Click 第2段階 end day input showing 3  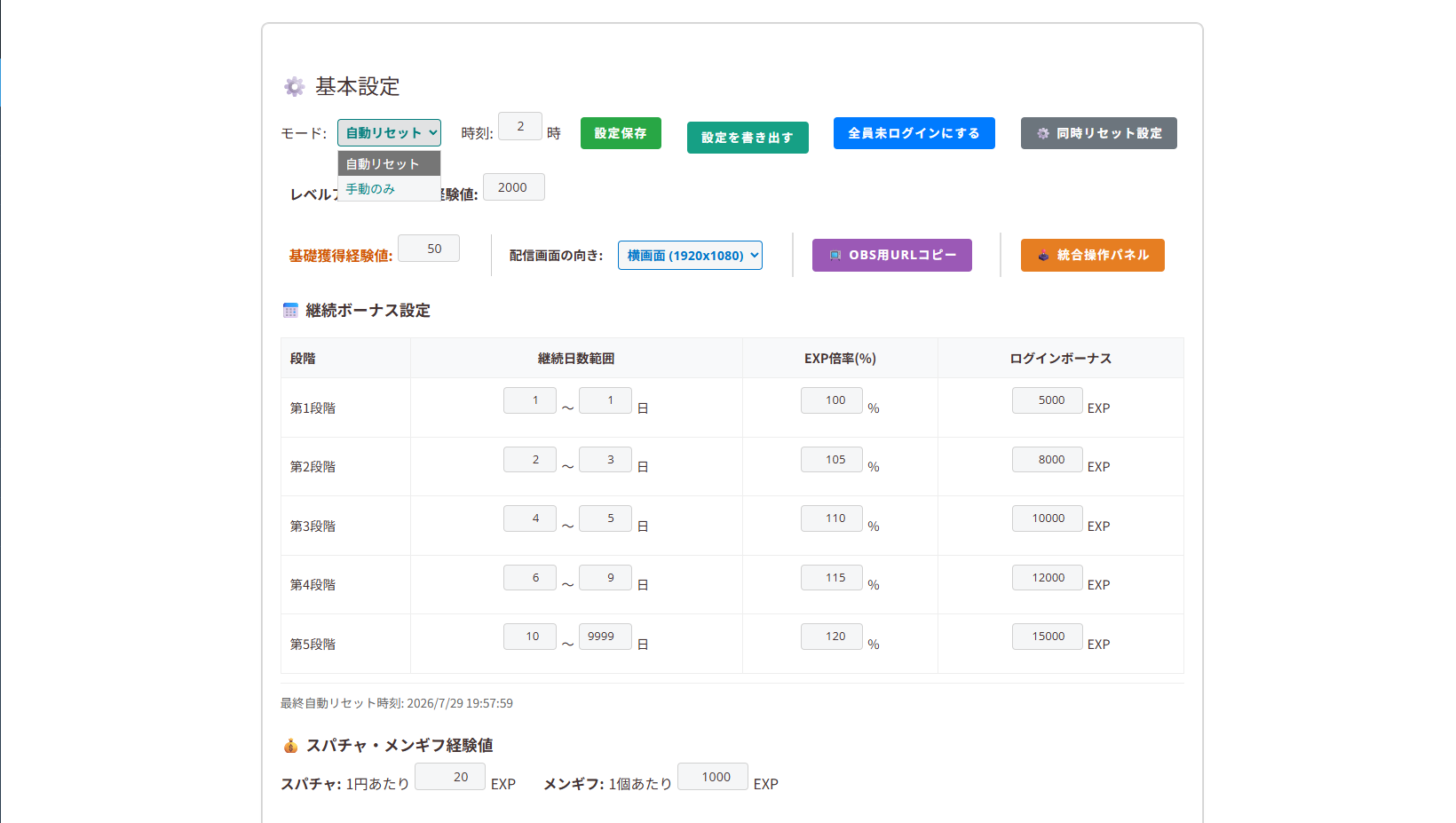pos(605,459)
